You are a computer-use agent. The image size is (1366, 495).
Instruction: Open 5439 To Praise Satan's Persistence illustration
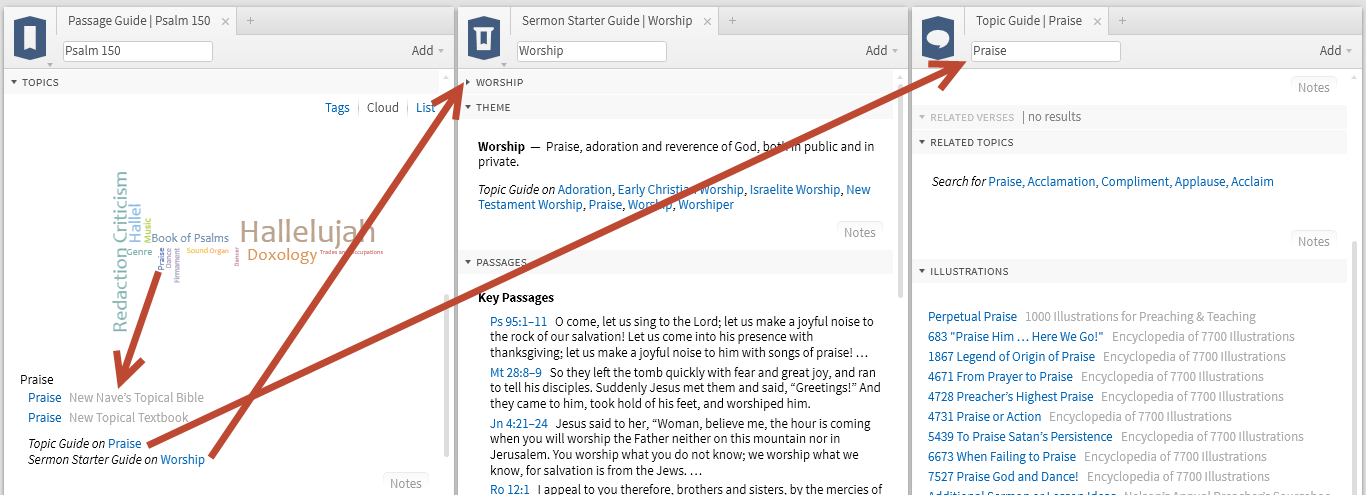coord(1020,437)
